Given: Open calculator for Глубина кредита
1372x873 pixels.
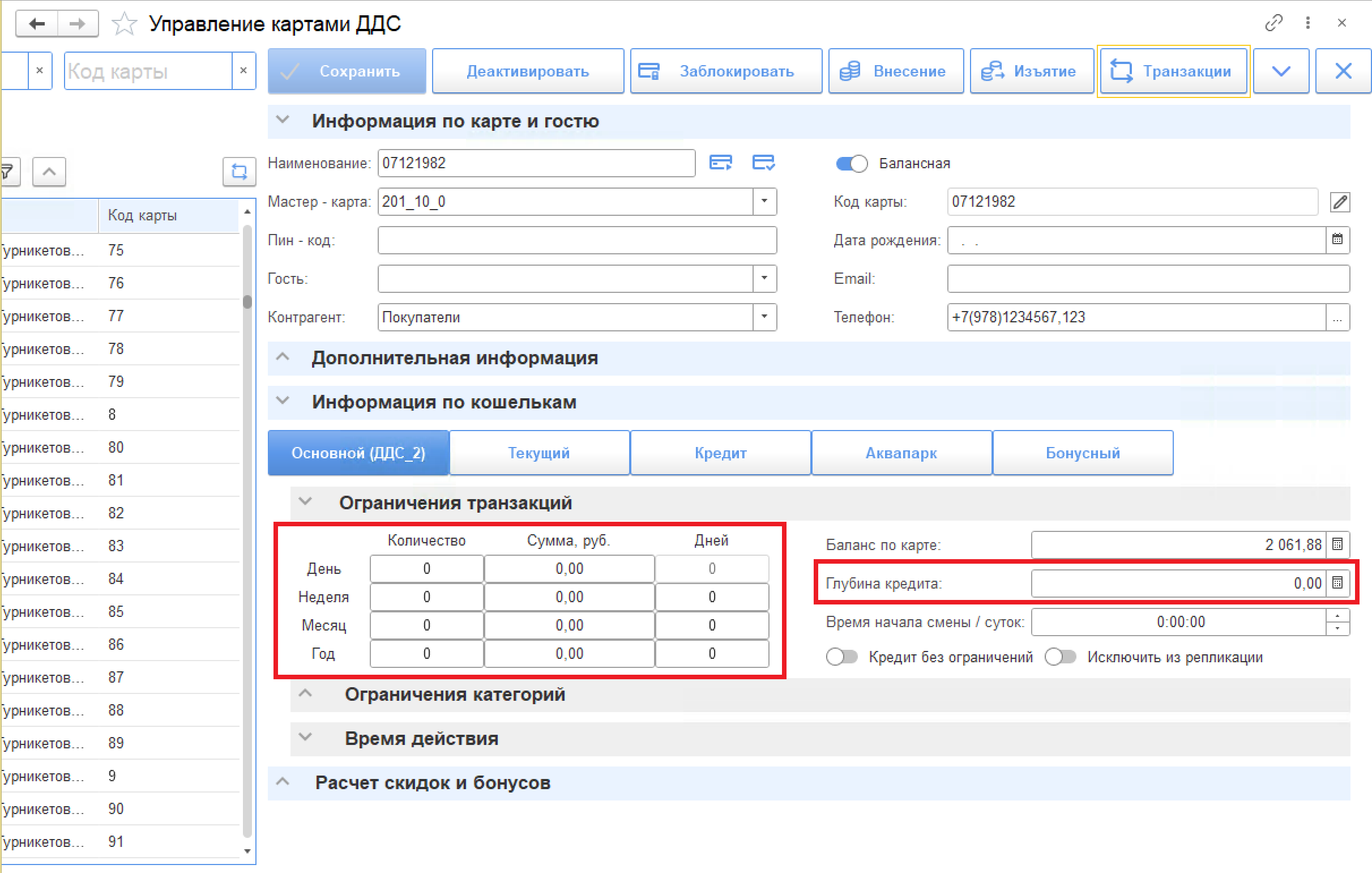Looking at the screenshot, I should [1337, 583].
